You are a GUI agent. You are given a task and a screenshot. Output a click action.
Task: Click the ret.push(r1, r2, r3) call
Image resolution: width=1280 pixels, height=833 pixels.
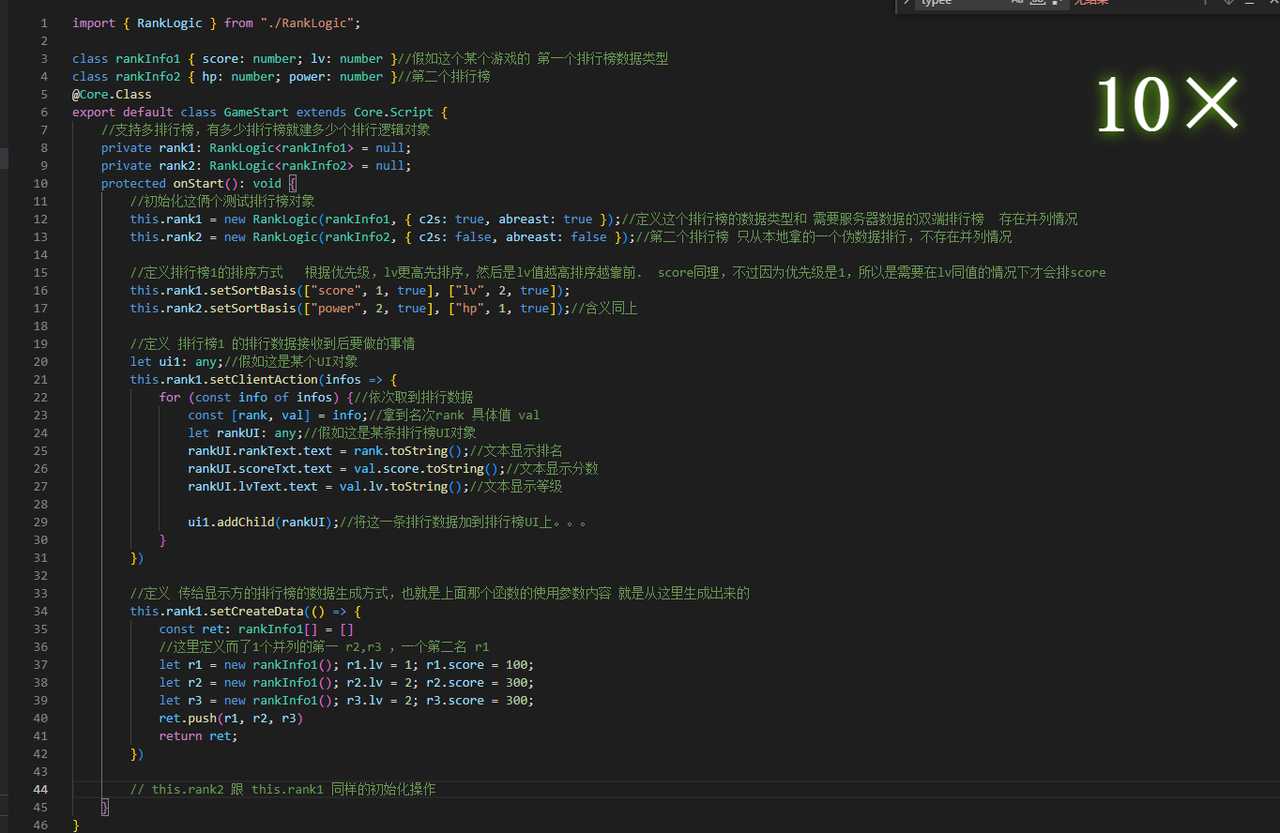(x=231, y=718)
